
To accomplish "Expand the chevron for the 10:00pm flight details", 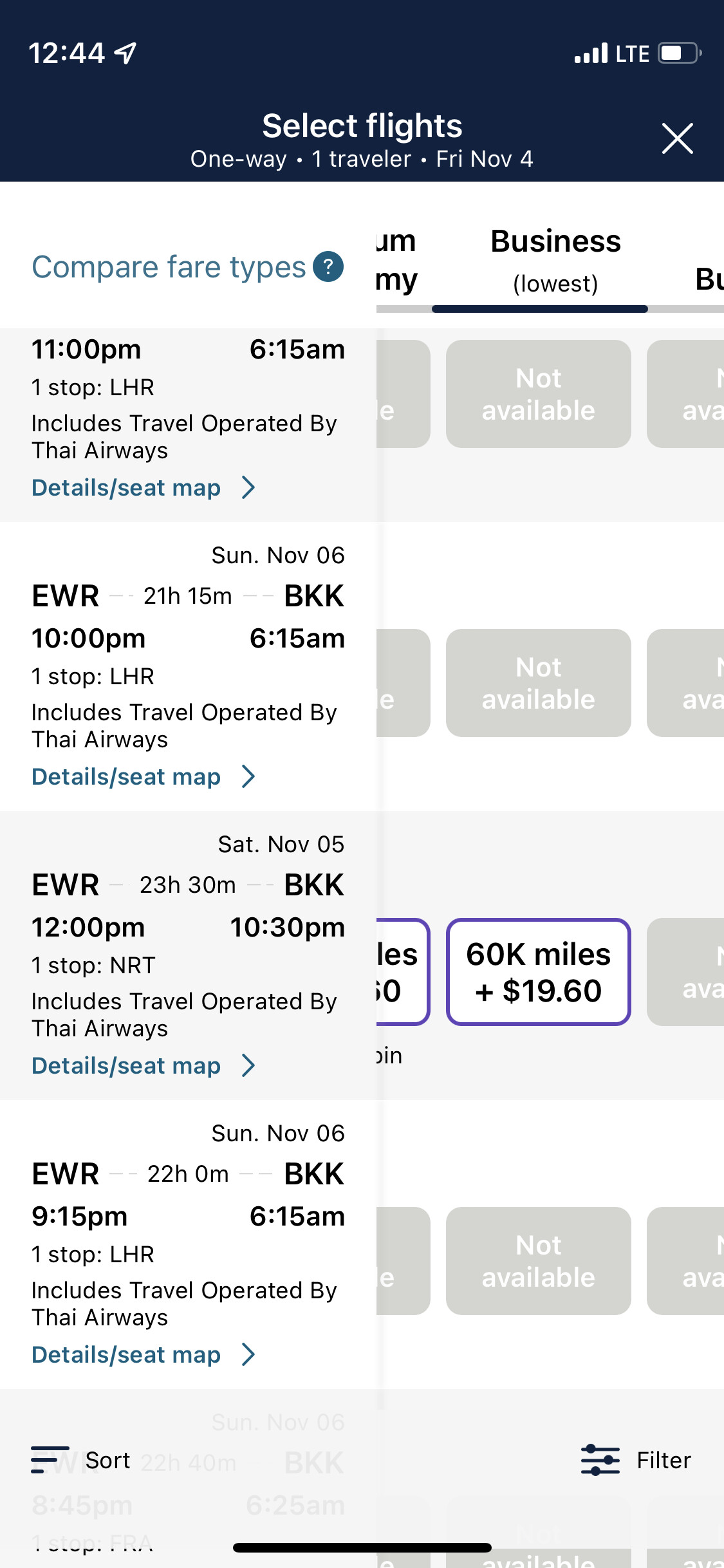I will click(x=248, y=776).
